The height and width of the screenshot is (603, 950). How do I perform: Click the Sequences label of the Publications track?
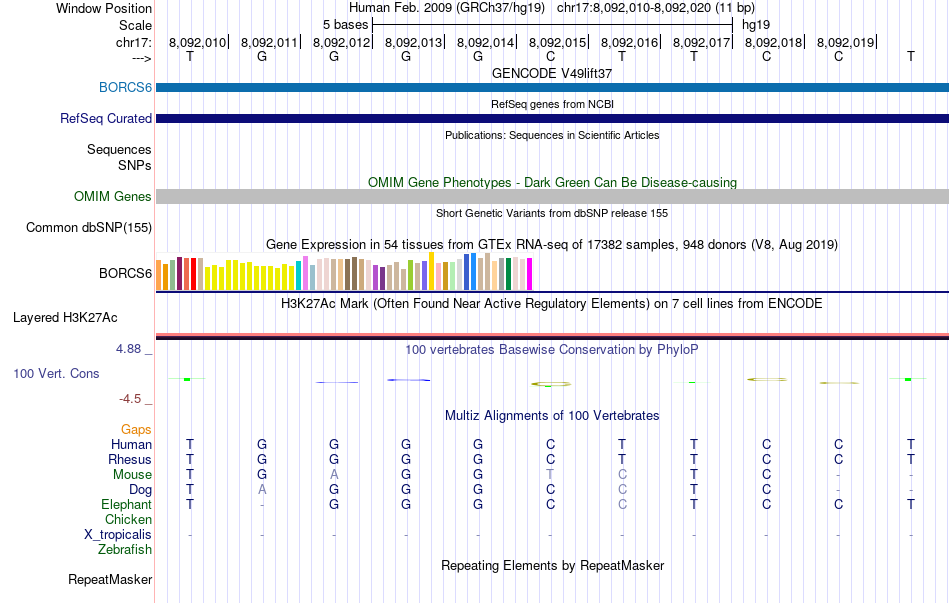tap(119, 149)
